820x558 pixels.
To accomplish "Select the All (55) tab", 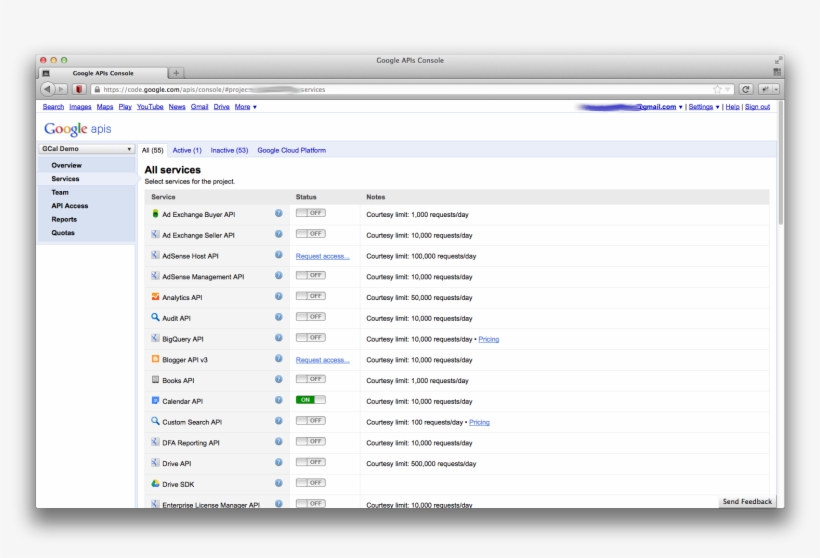I will (x=152, y=150).
